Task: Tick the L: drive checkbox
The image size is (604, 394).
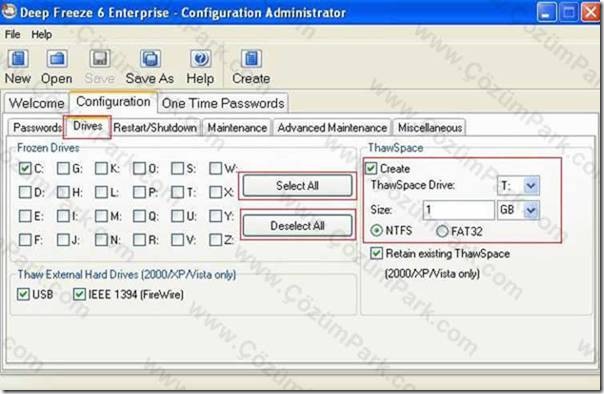Action: [101, 192]
